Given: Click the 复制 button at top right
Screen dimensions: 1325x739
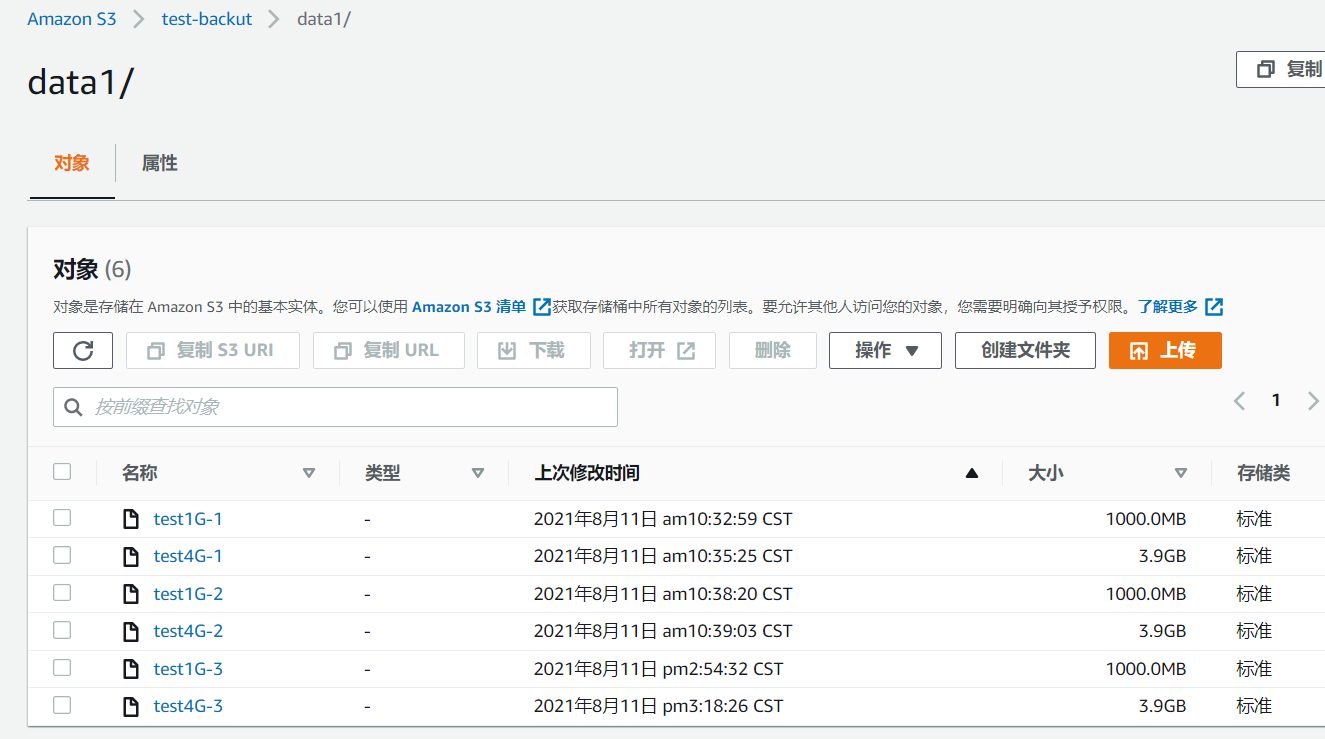Looking at the screenshot, I should coord(1281,69).
